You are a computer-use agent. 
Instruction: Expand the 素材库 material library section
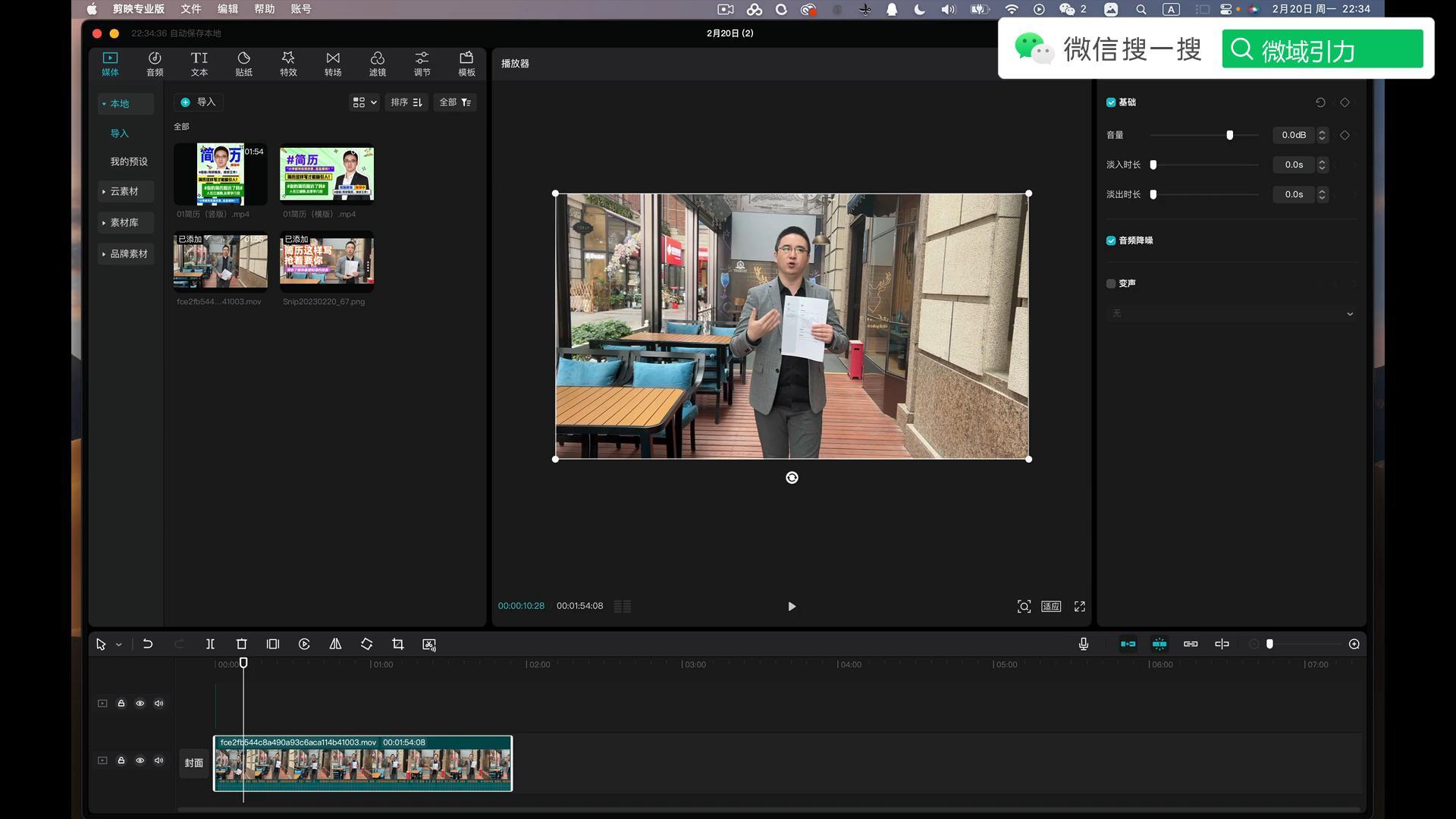(125, 222)
